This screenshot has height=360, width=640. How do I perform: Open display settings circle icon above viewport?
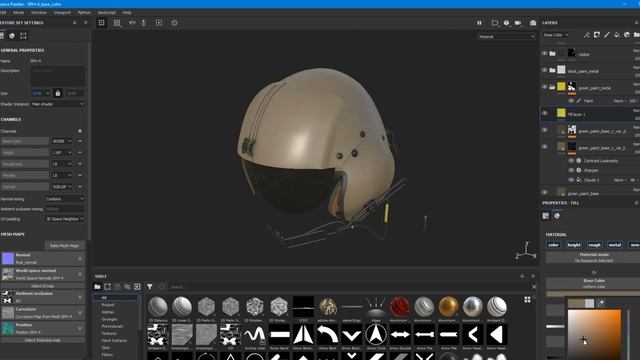click(x=507, y=23)
